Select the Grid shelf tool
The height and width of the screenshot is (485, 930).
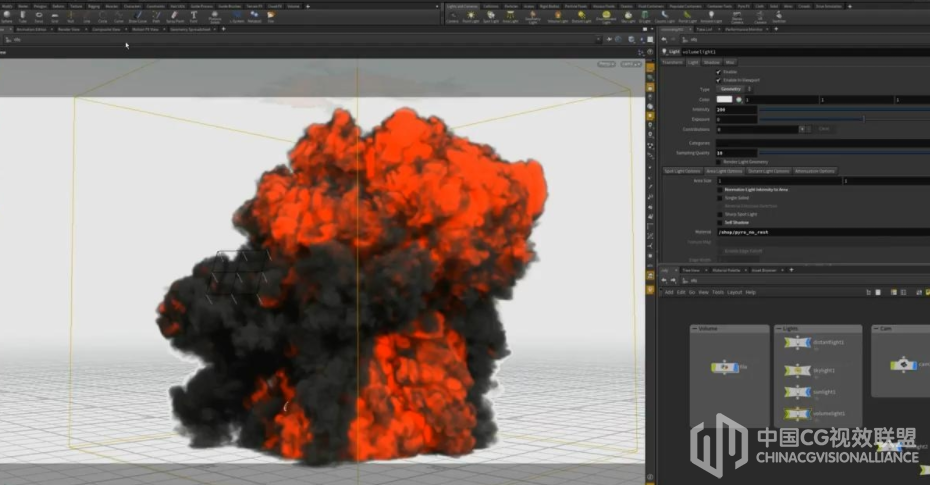[x=55, y=17]
